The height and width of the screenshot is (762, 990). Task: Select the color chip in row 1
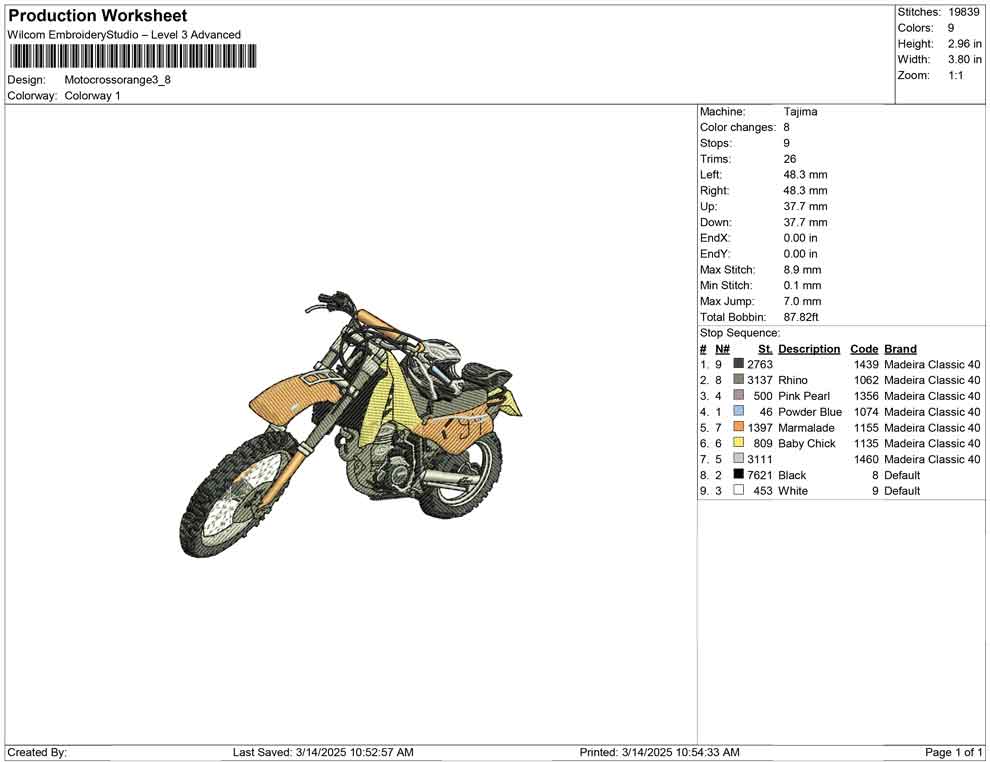[x=738, y=364]
